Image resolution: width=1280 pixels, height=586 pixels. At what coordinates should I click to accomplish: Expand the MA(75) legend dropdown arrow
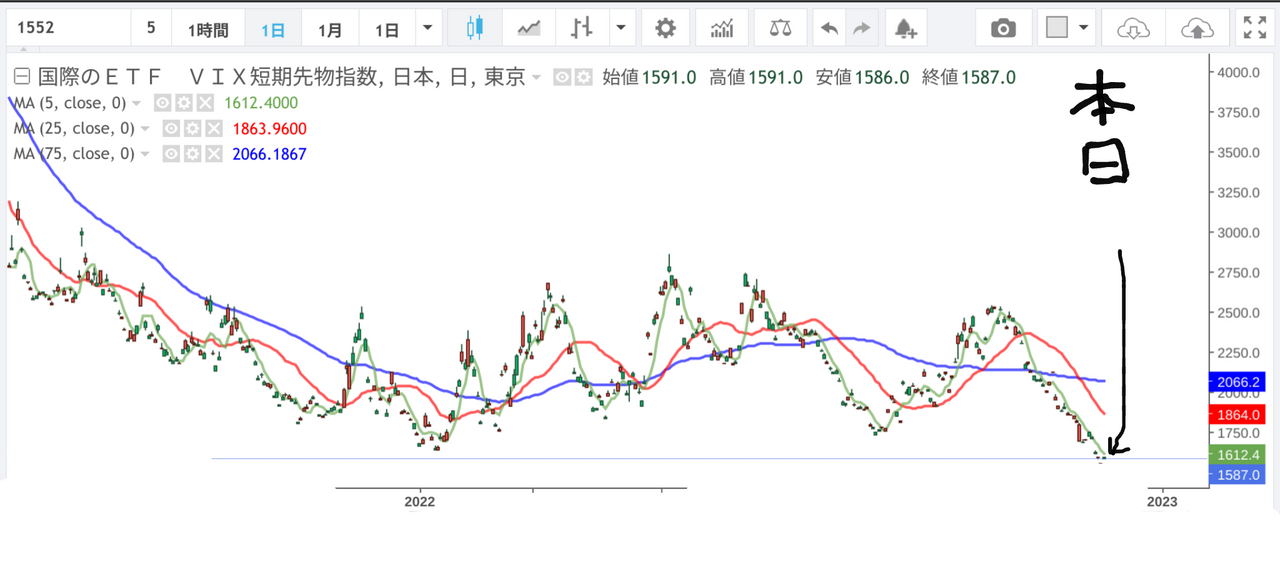pos(144,153)
